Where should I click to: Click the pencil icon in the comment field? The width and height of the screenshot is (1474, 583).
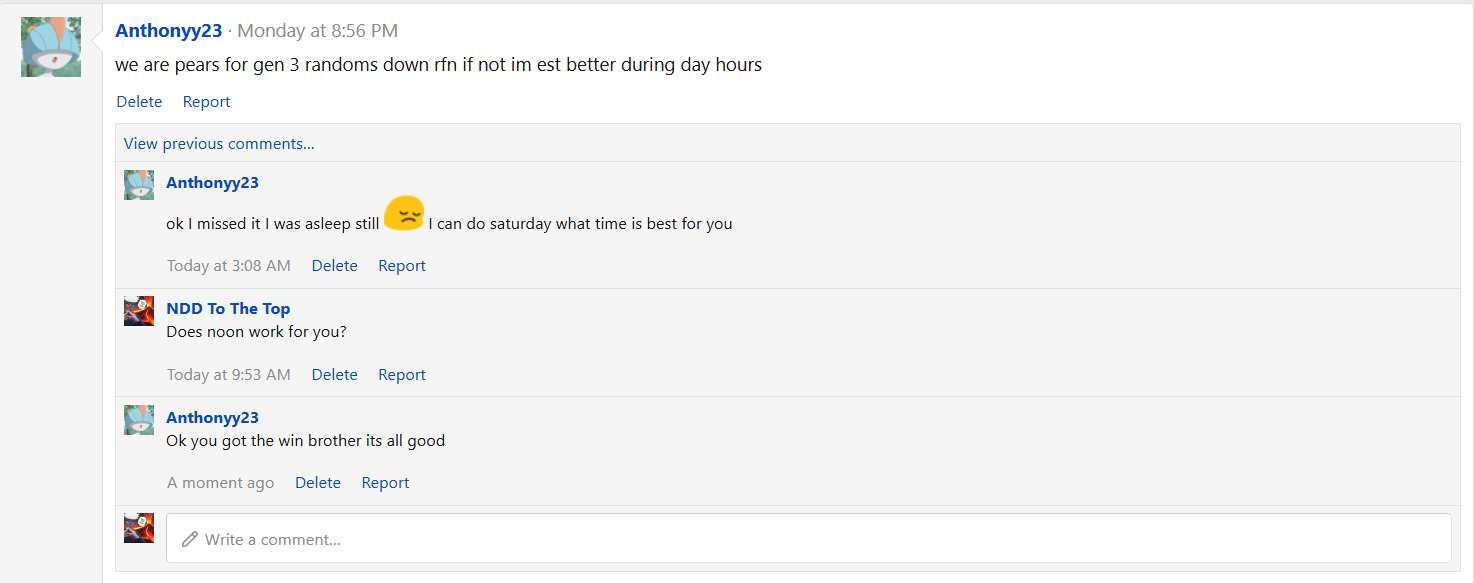190,539
